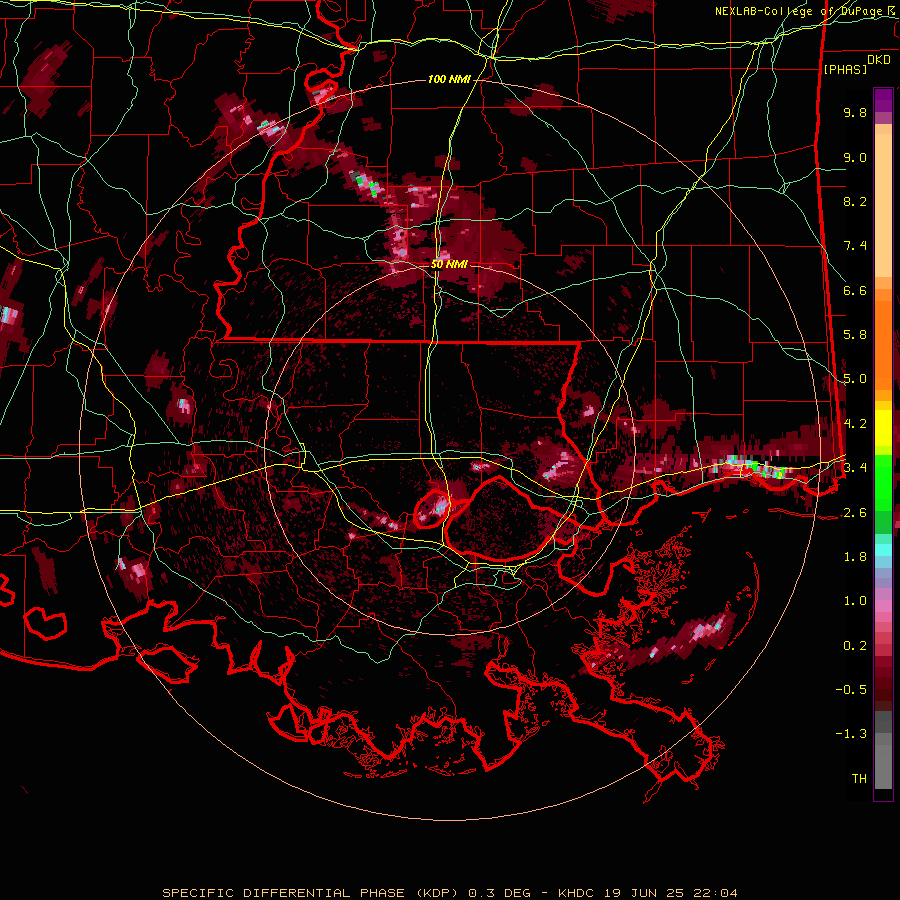Click the 8.2 legend value
The width and height of the screenshot is (900, 900).
point(855,201)
